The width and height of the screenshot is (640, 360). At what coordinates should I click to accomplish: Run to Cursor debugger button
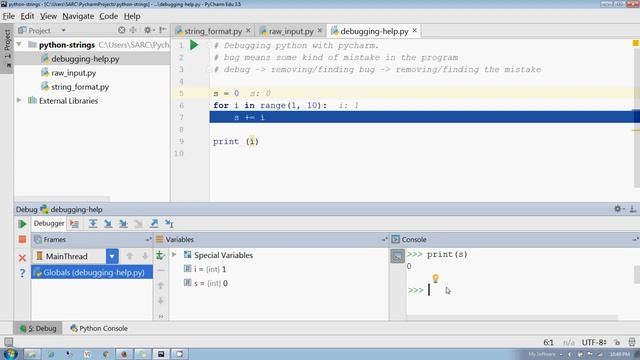click(x=169, y=224)
